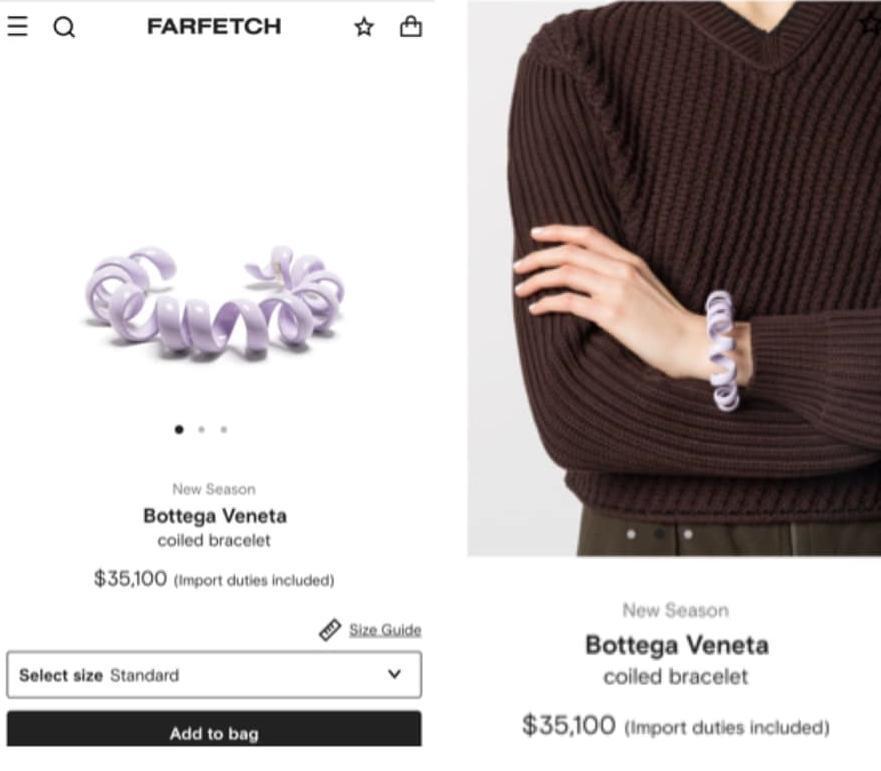Viewport: 881px width, 771px height.
Task: Click the Add to bag button
Action: [x=214, y=729]
